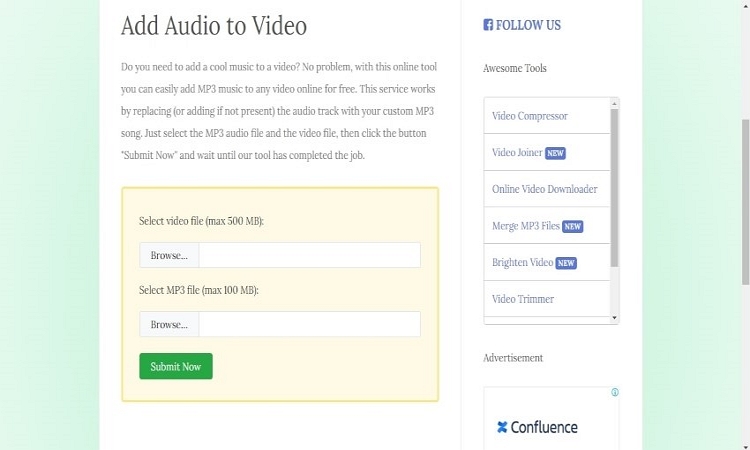Image resolution: width=750 pixels, height=450 pixels.
Task: Click the 'Select video file (max 500 MB):' label
Action: 201,221
